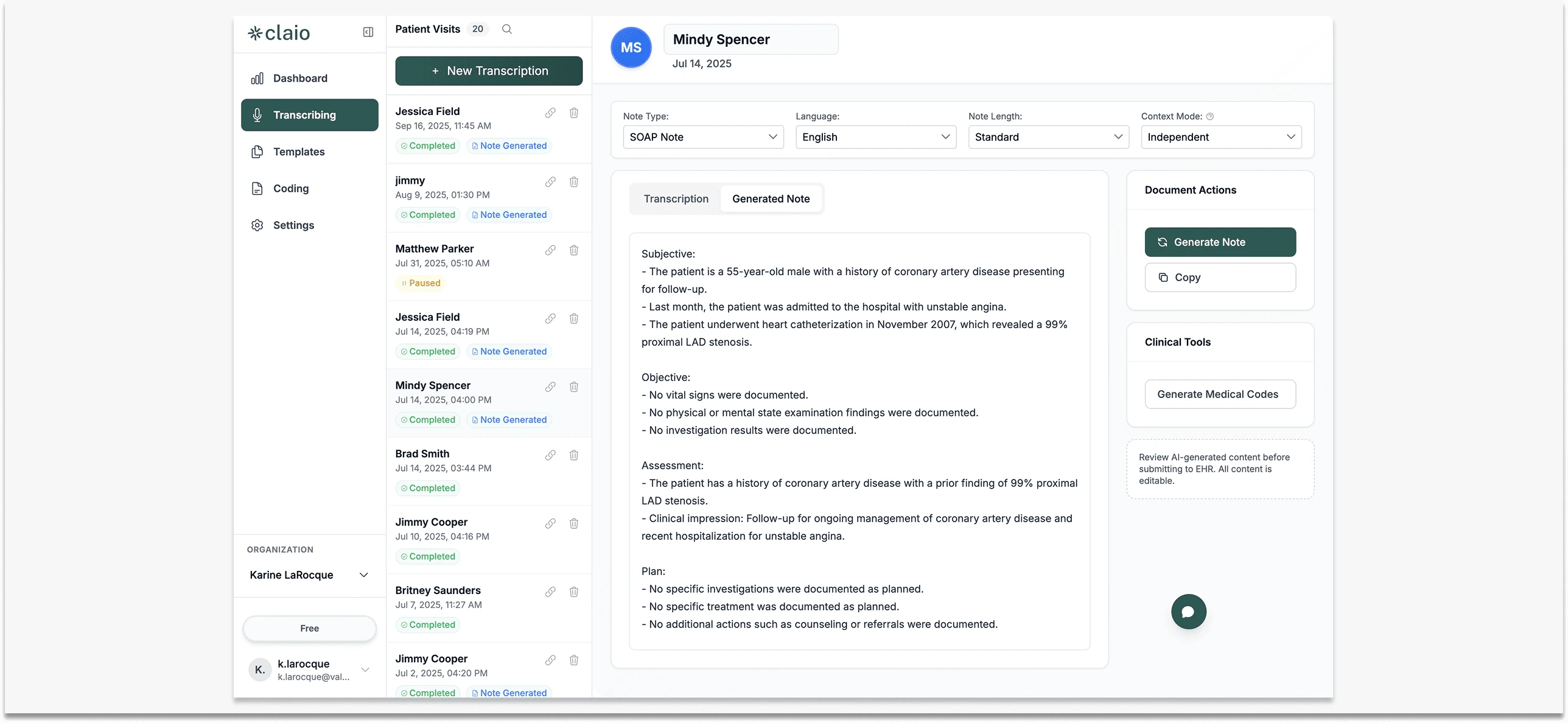The image size is (1568, 723).
Task: Delete Matthew Parker visit with trash icon
Action: [x=573, y=250]
